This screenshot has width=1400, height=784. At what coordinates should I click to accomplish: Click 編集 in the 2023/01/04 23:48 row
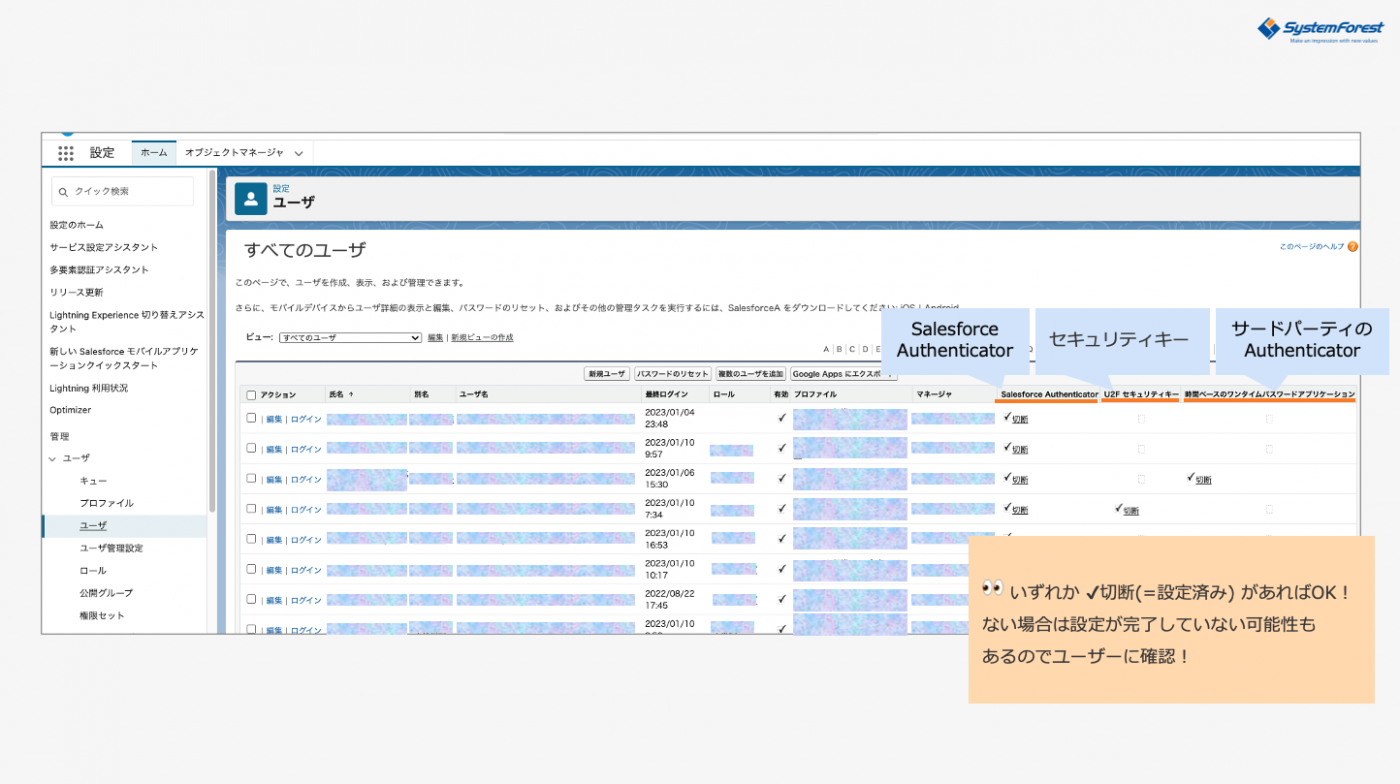(x=274, y=419)
